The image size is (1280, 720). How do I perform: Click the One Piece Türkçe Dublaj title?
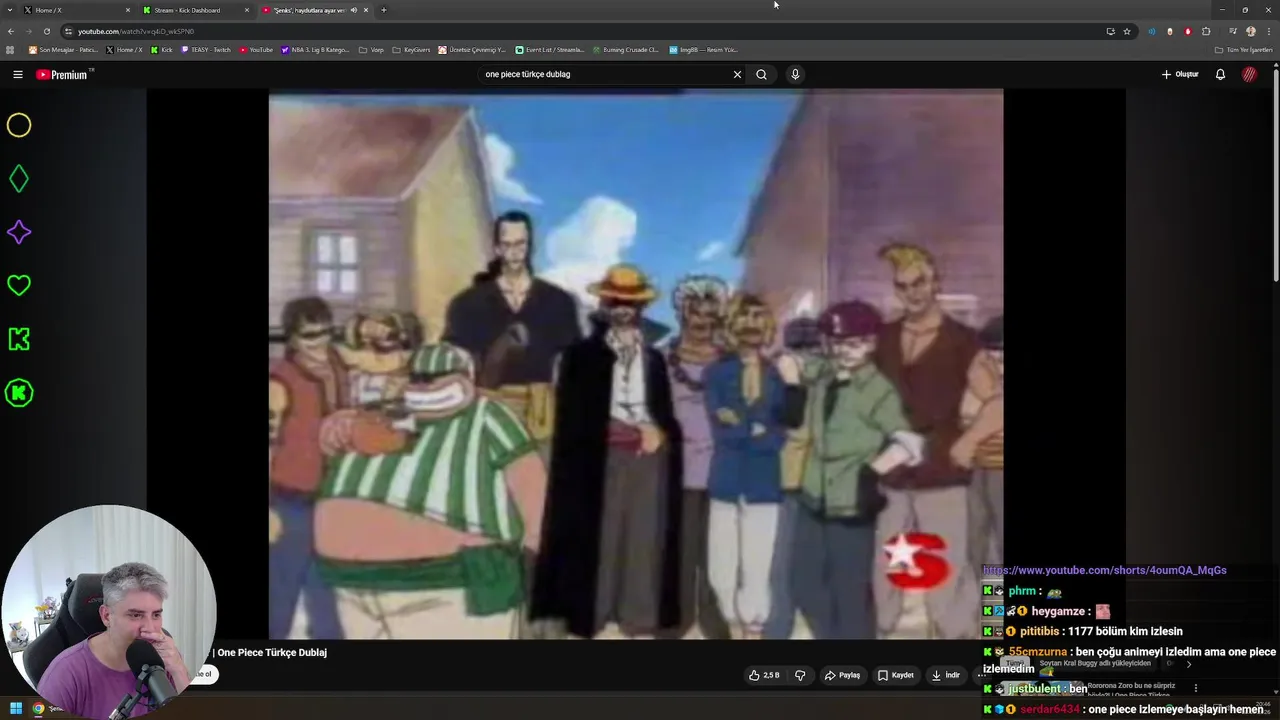[x=272, y=652]
